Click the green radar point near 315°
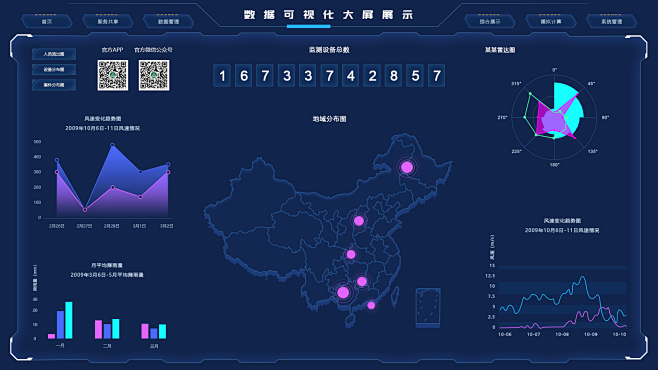The width and height of the screenshot is (658, 370). pyautogui.click(x=530, y=94)
